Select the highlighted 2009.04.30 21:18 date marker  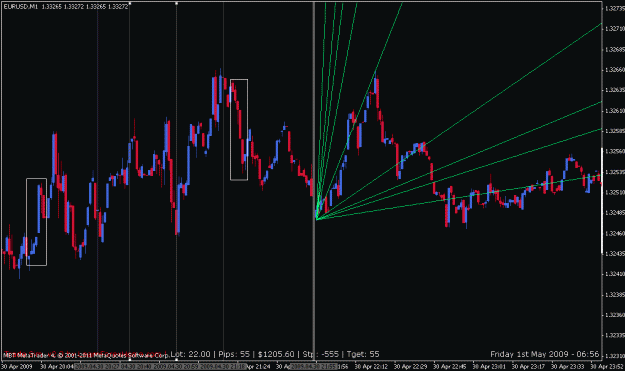click(x=223, y=366)
